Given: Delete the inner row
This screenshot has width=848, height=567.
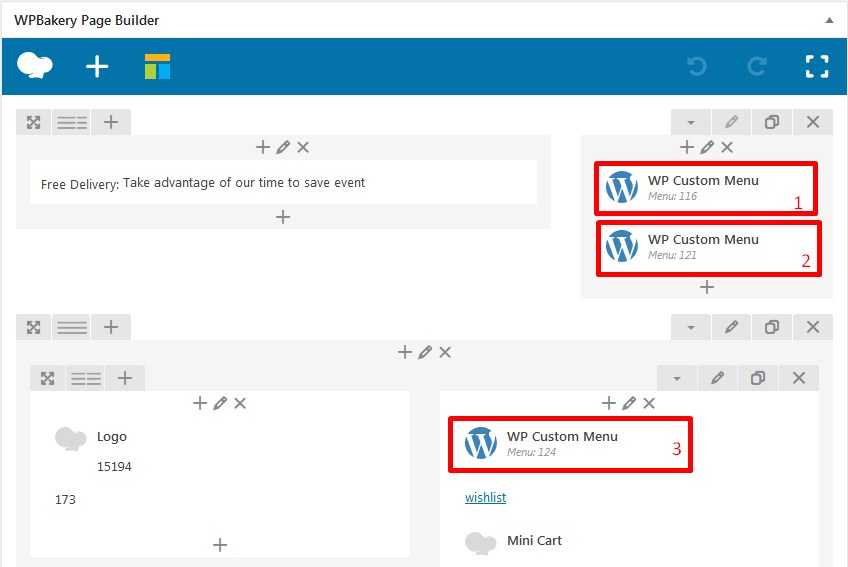Looking at the screenshot, I should pos(799,378).
